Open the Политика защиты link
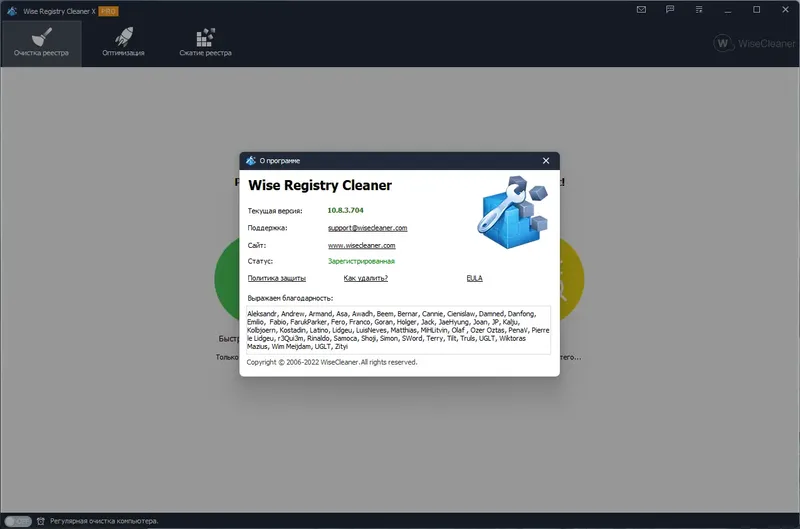The width and height of the screenshot is (800, 529). pyautogui.click(x=277, y=278)
